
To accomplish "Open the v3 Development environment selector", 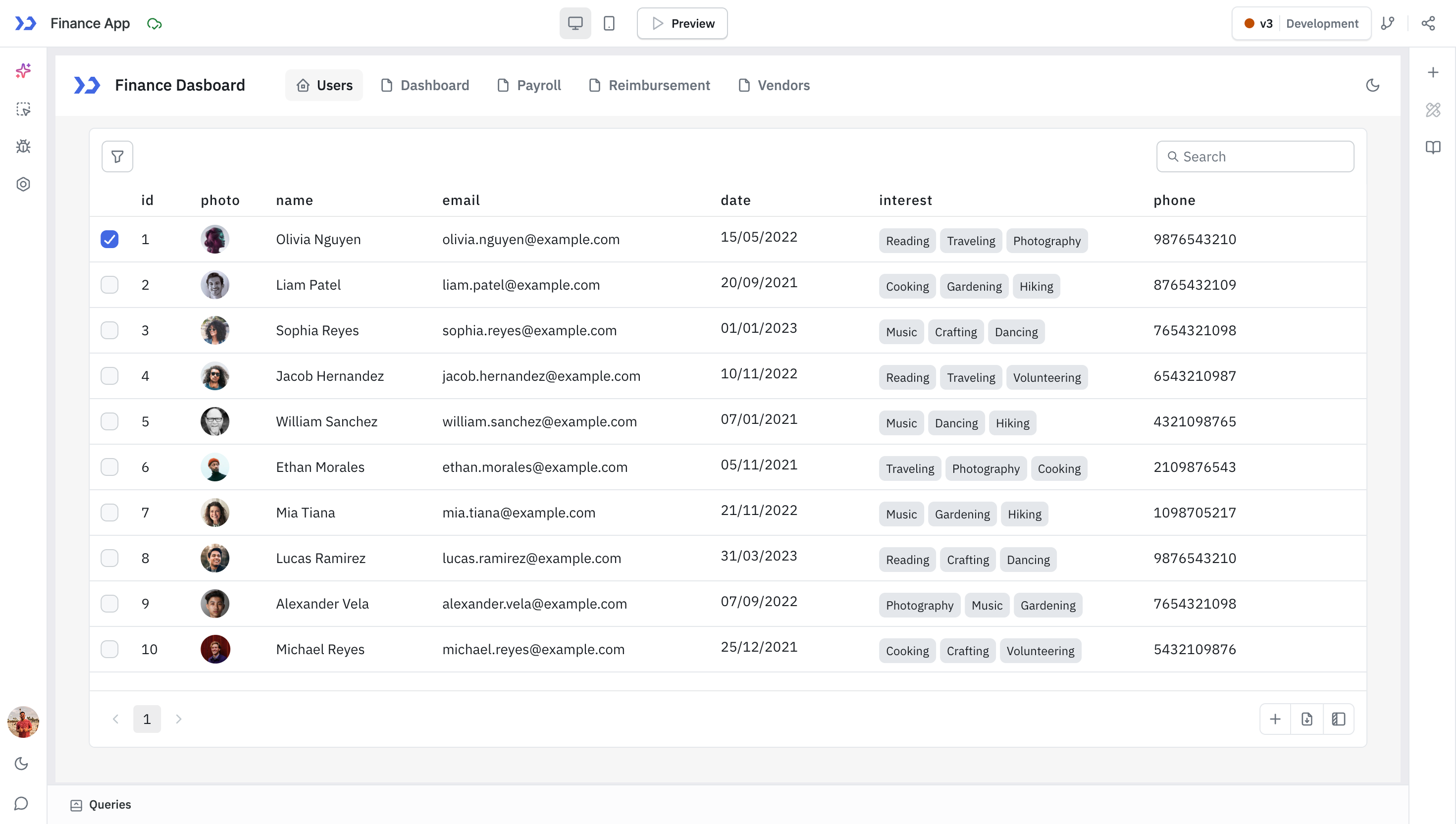I will (x=1301, y=23).
